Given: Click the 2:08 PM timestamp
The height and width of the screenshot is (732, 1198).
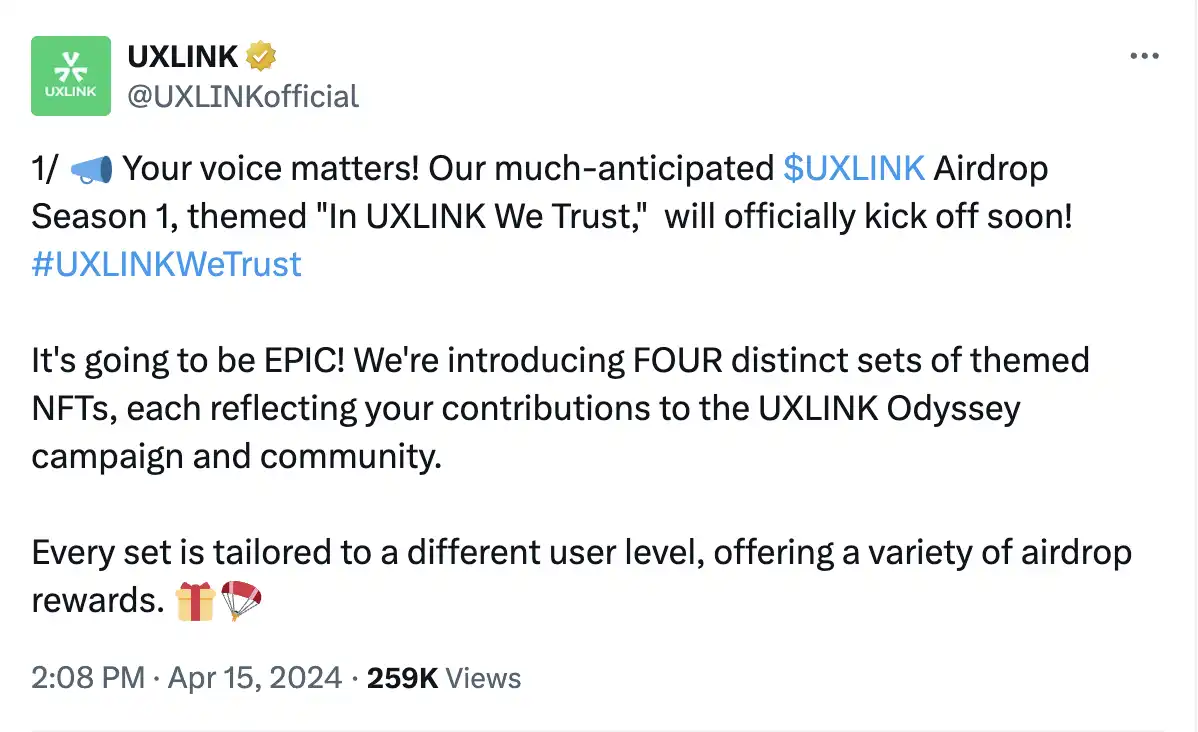Looking at the screenshot, I should coord(88,678).
